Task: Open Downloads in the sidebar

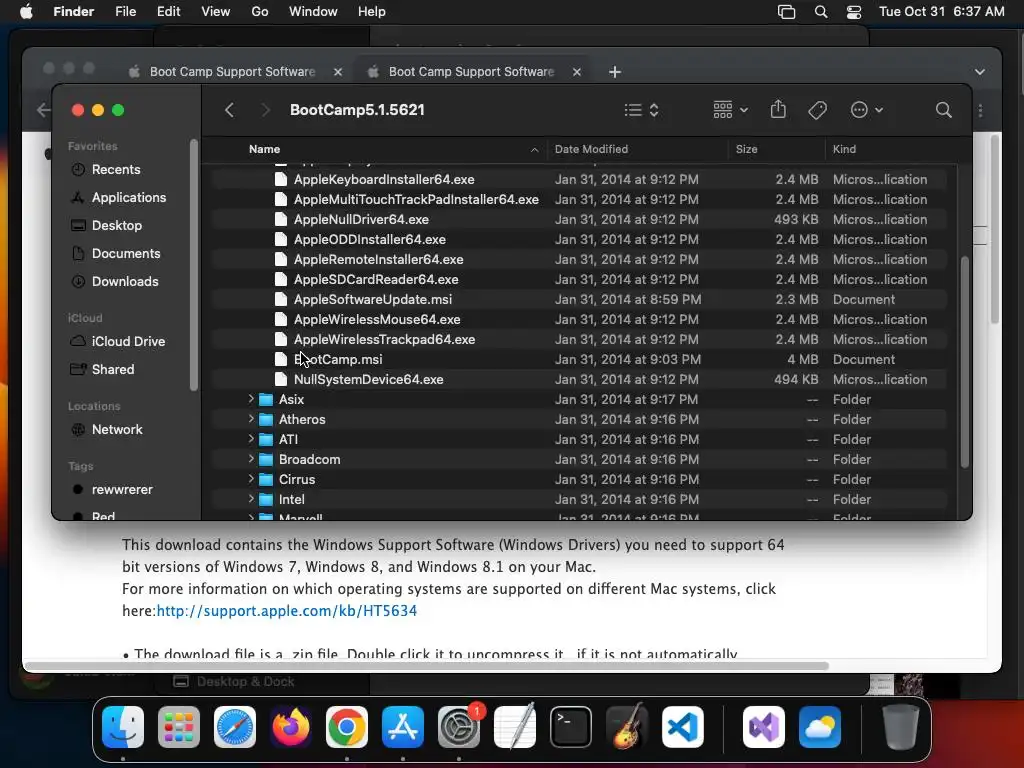Action: pyautogui.click(x=125, y=282)
